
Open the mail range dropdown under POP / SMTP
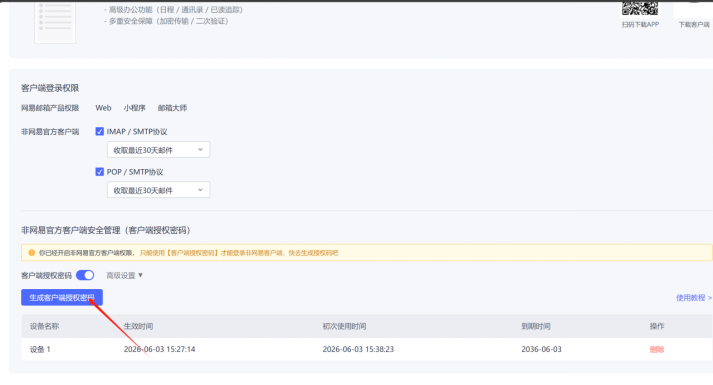158,190
